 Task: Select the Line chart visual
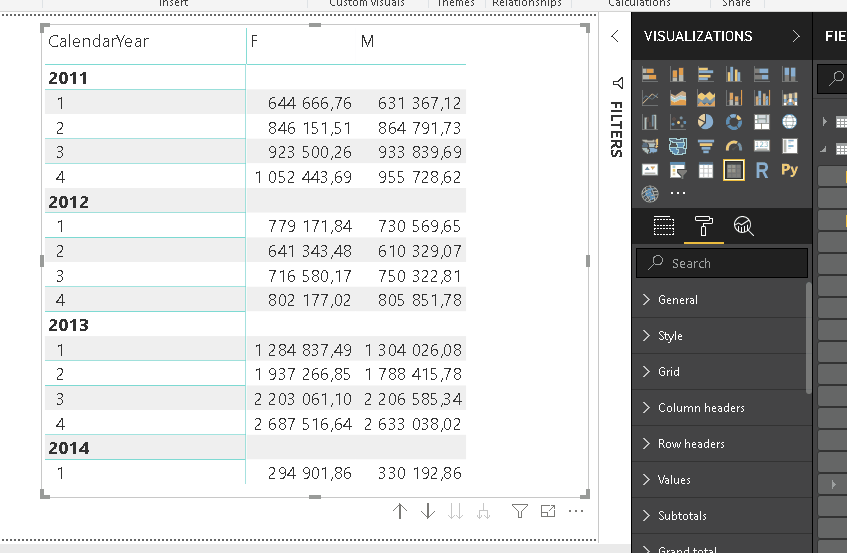[649, 98]
